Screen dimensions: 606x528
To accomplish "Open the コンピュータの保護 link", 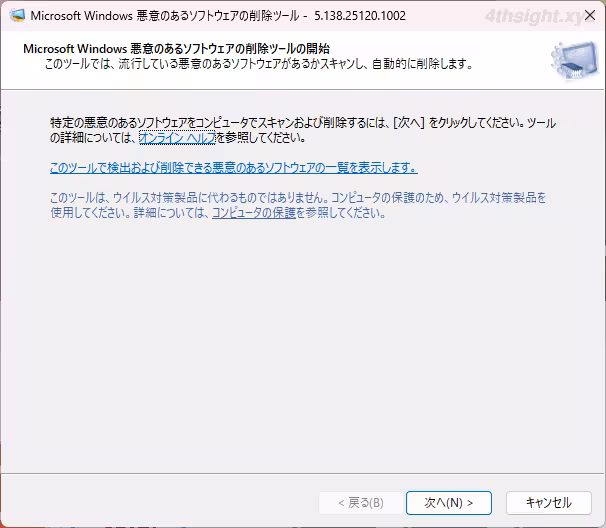I will 254,213.
